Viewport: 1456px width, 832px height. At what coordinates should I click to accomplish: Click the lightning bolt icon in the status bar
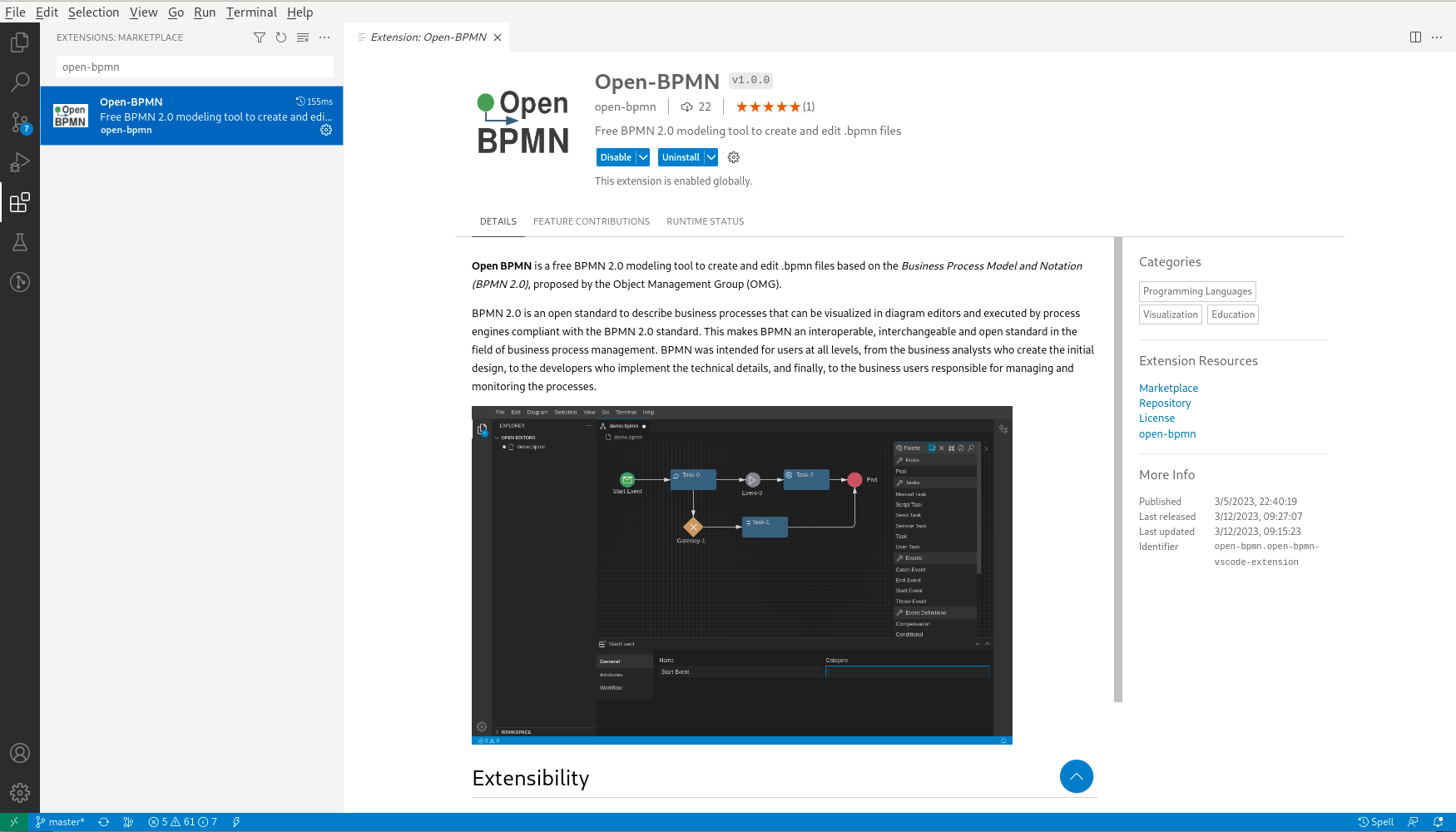point(236,822)
